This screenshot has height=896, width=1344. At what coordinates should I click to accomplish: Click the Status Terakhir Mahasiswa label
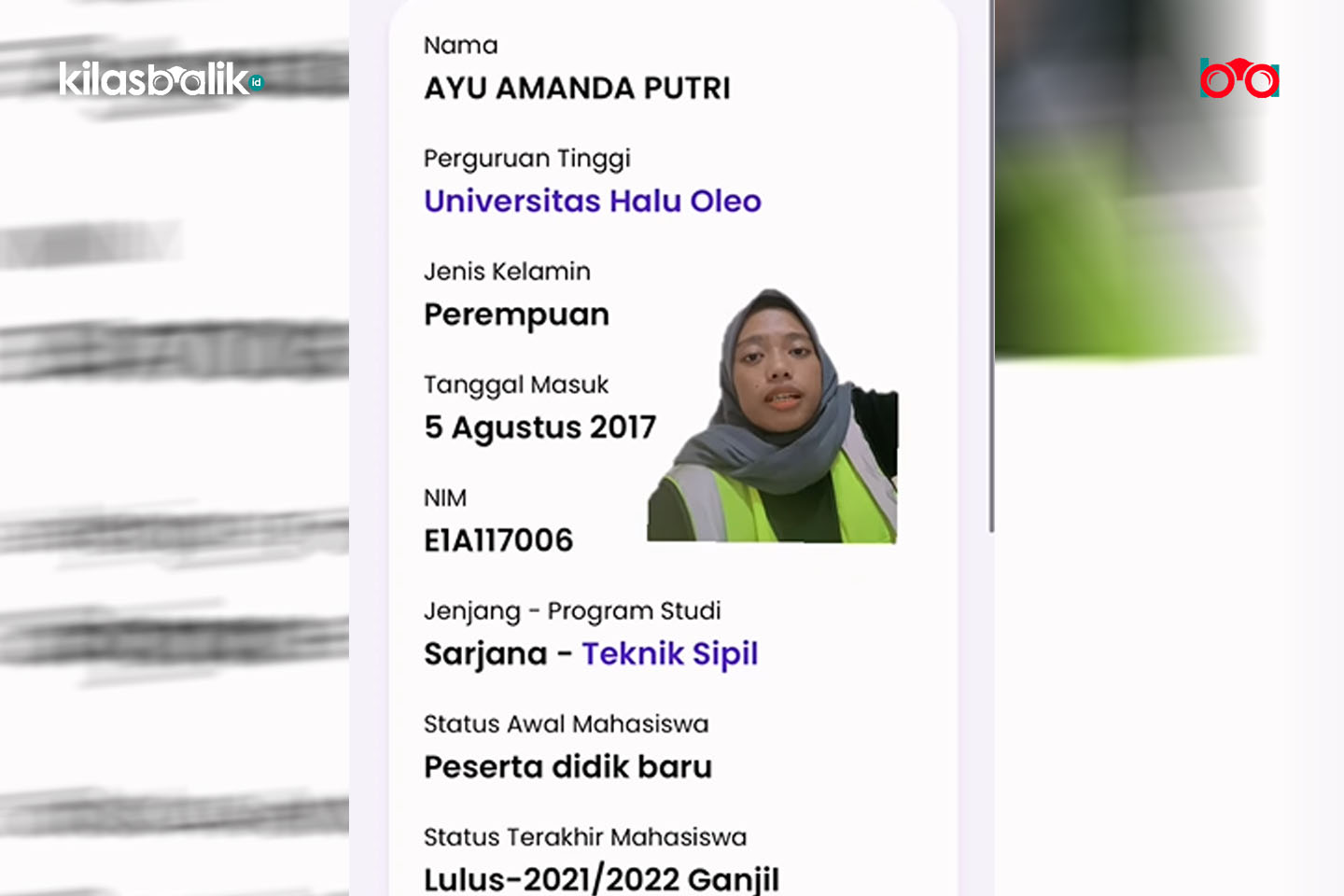pos(584,837)
